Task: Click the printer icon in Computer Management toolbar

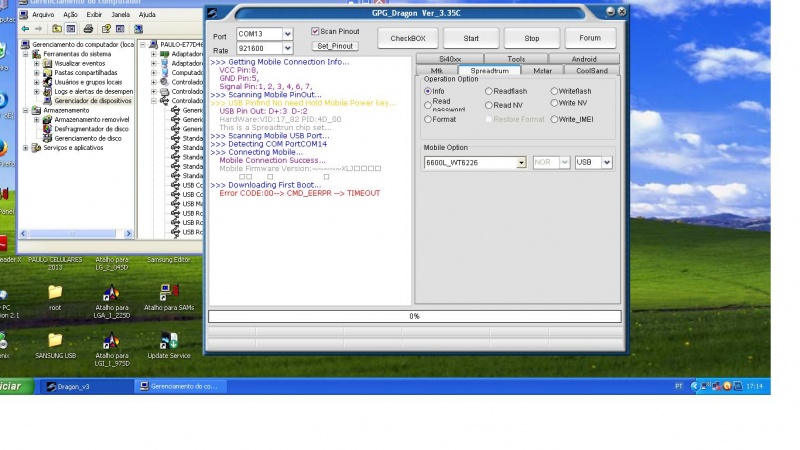Action: click(x=88, y=29)
